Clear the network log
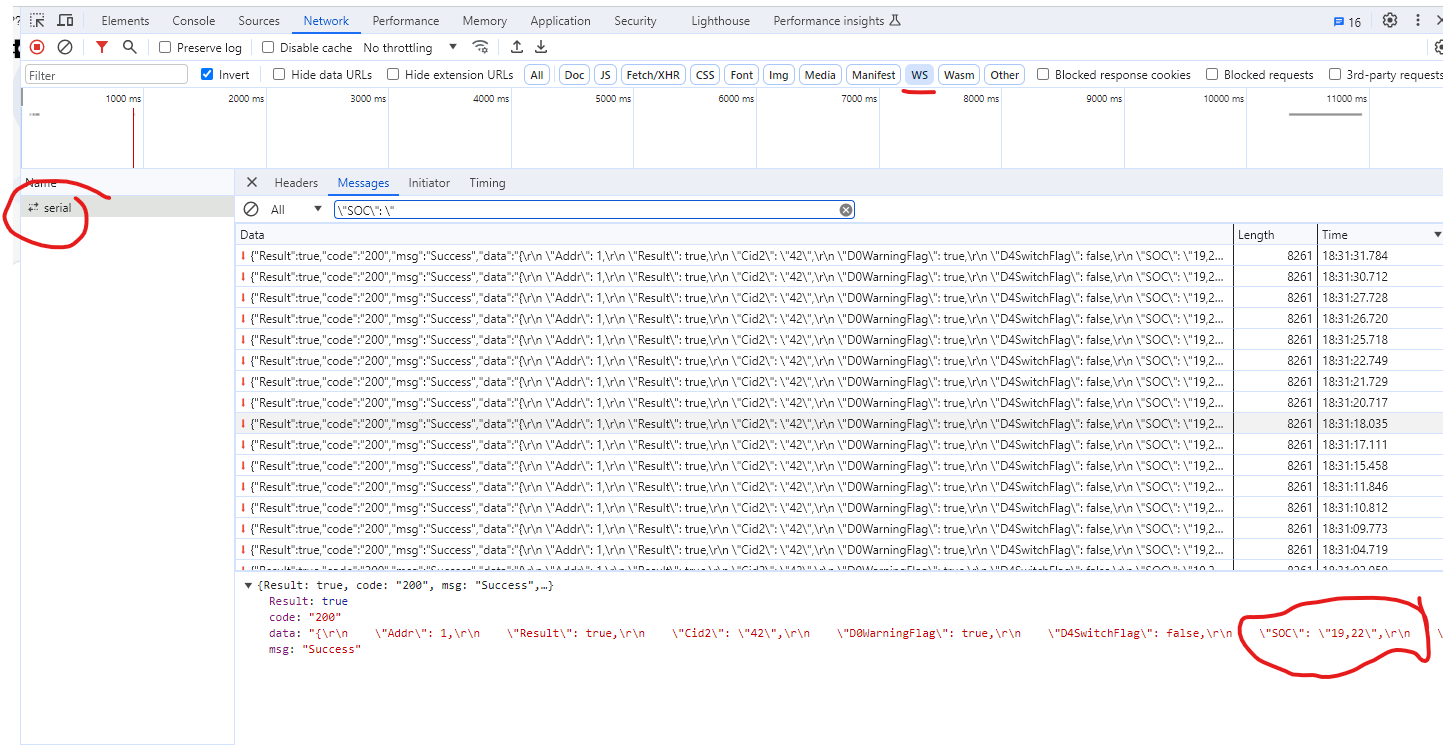Image resolution: width=1443 pixels, height=745 pixels. (65, 47)
